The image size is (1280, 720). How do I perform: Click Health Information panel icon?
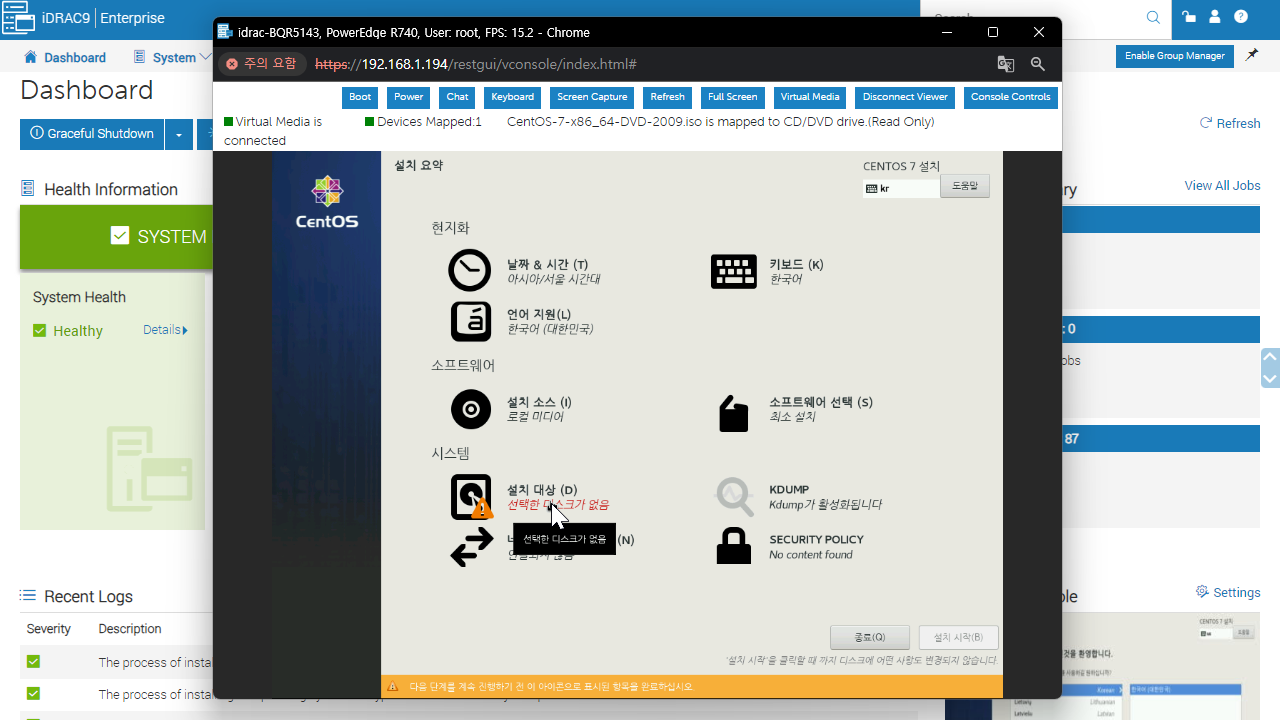(28, 189)
